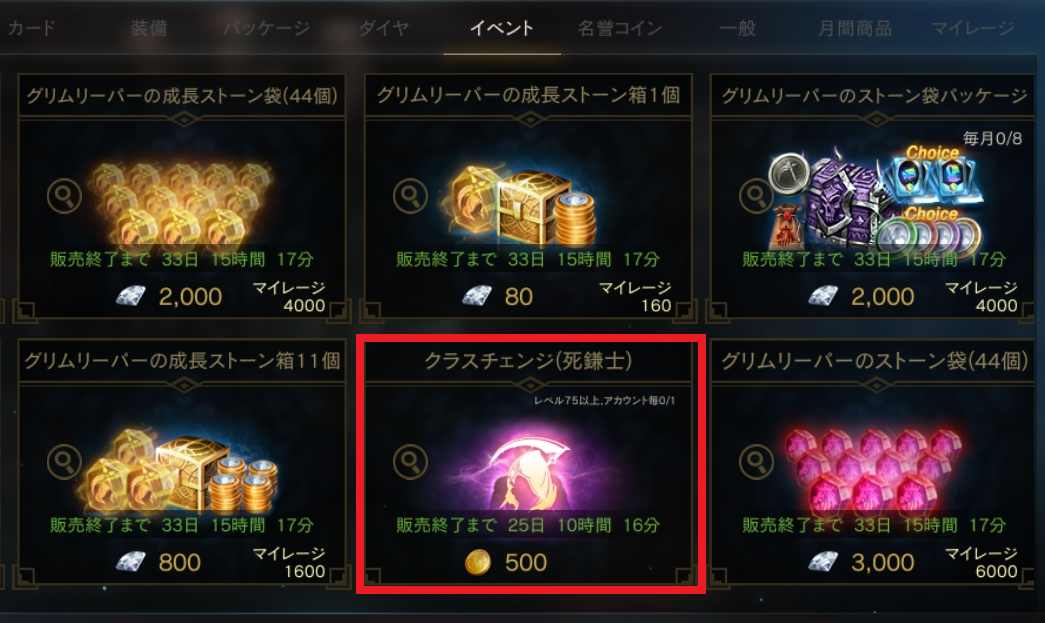Open magnifier preview for 成長ストーン箱1個
The height and width of the screenshot is (623, 1045).
[411, 196]
